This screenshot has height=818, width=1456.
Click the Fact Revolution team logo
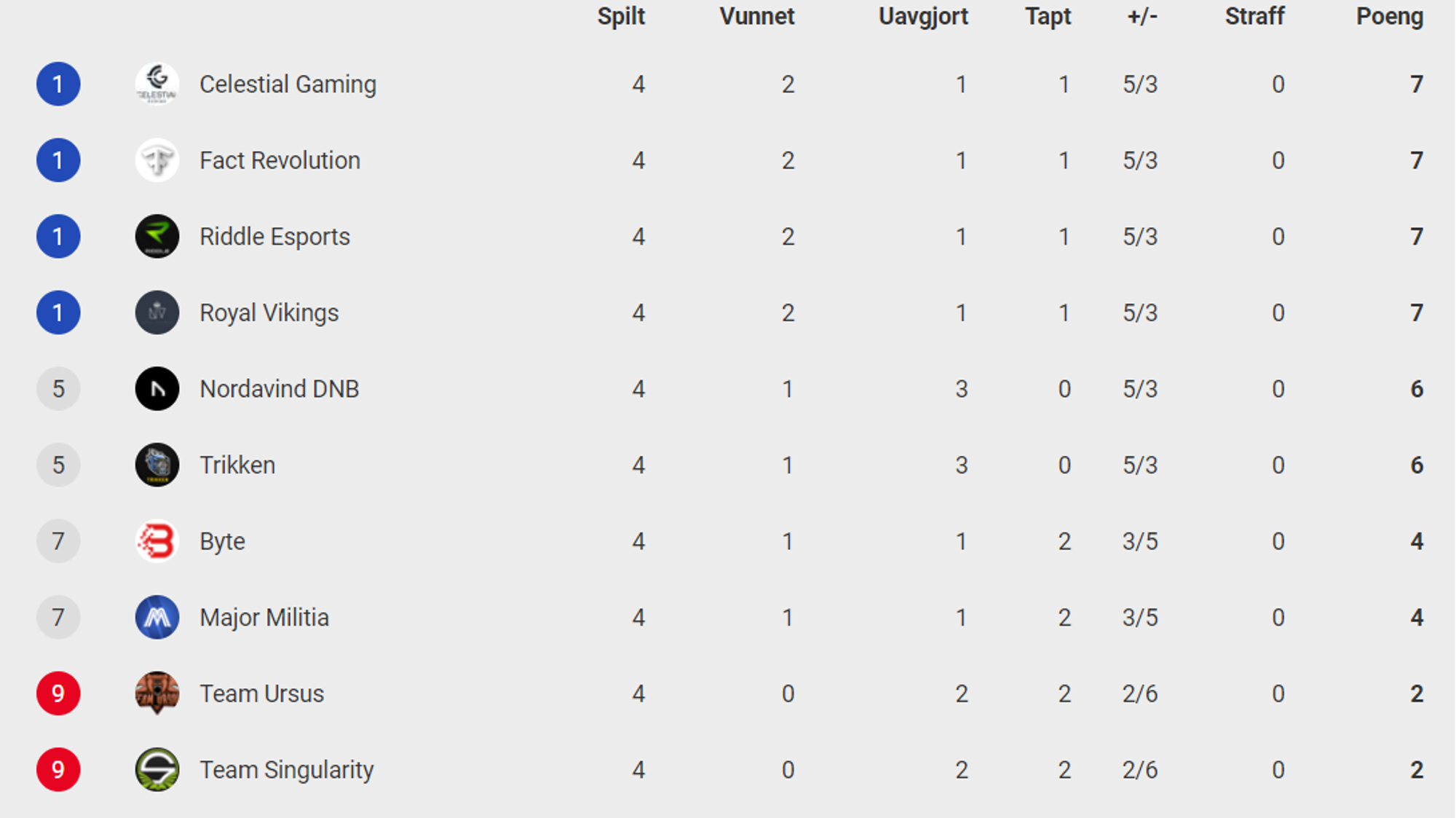pyautogui.click(x=157, y=160)
